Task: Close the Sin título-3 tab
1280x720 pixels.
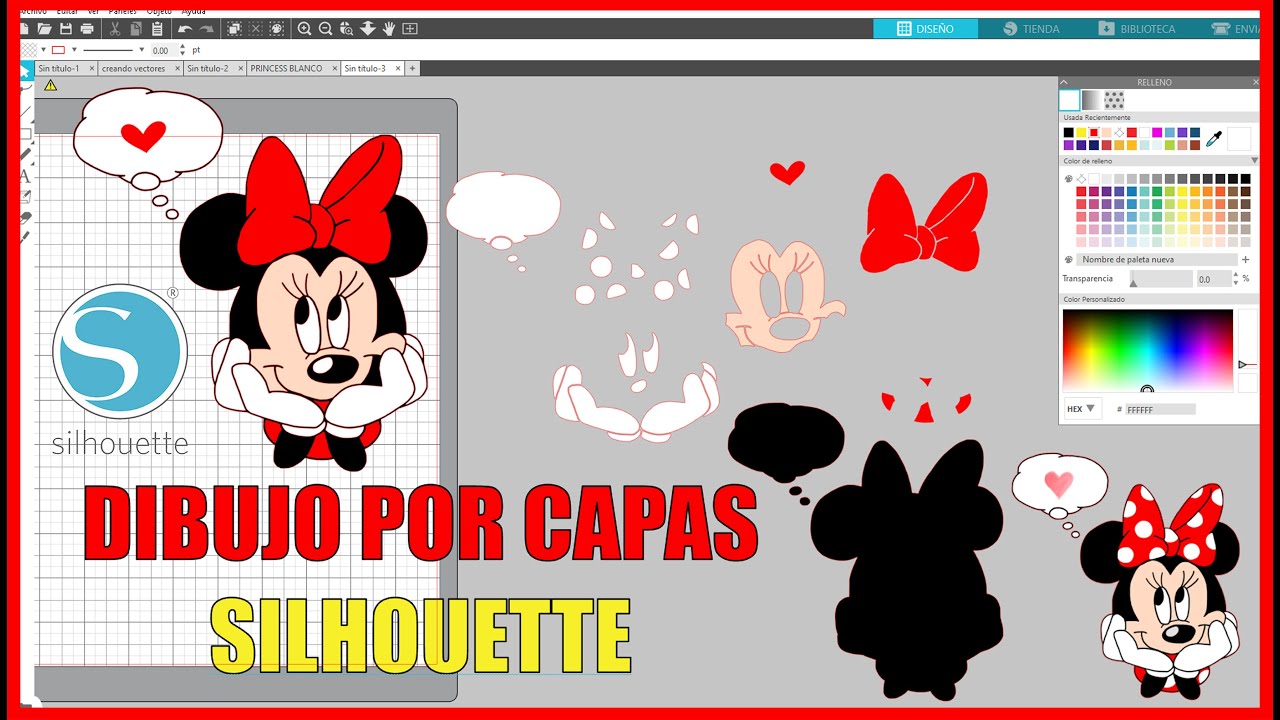Action: (398, 68)
